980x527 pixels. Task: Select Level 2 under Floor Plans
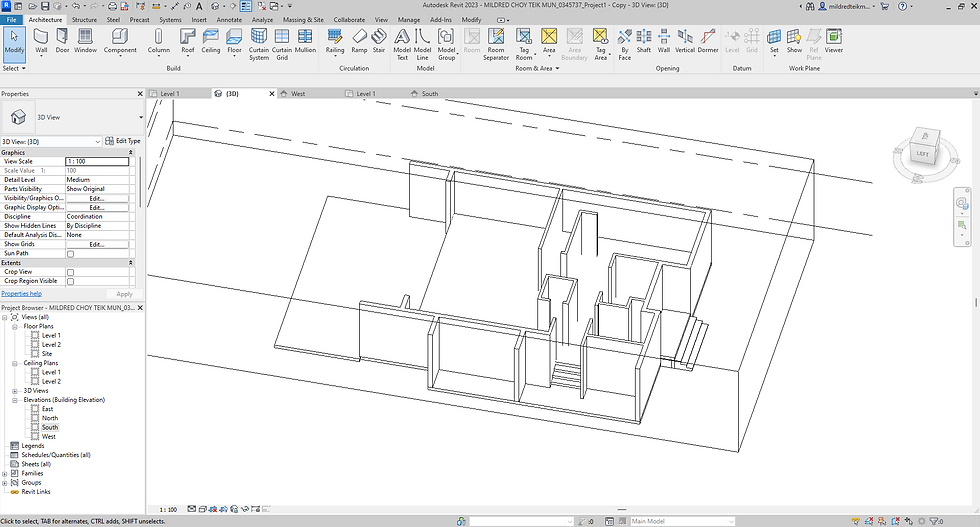tap(51, 344)
